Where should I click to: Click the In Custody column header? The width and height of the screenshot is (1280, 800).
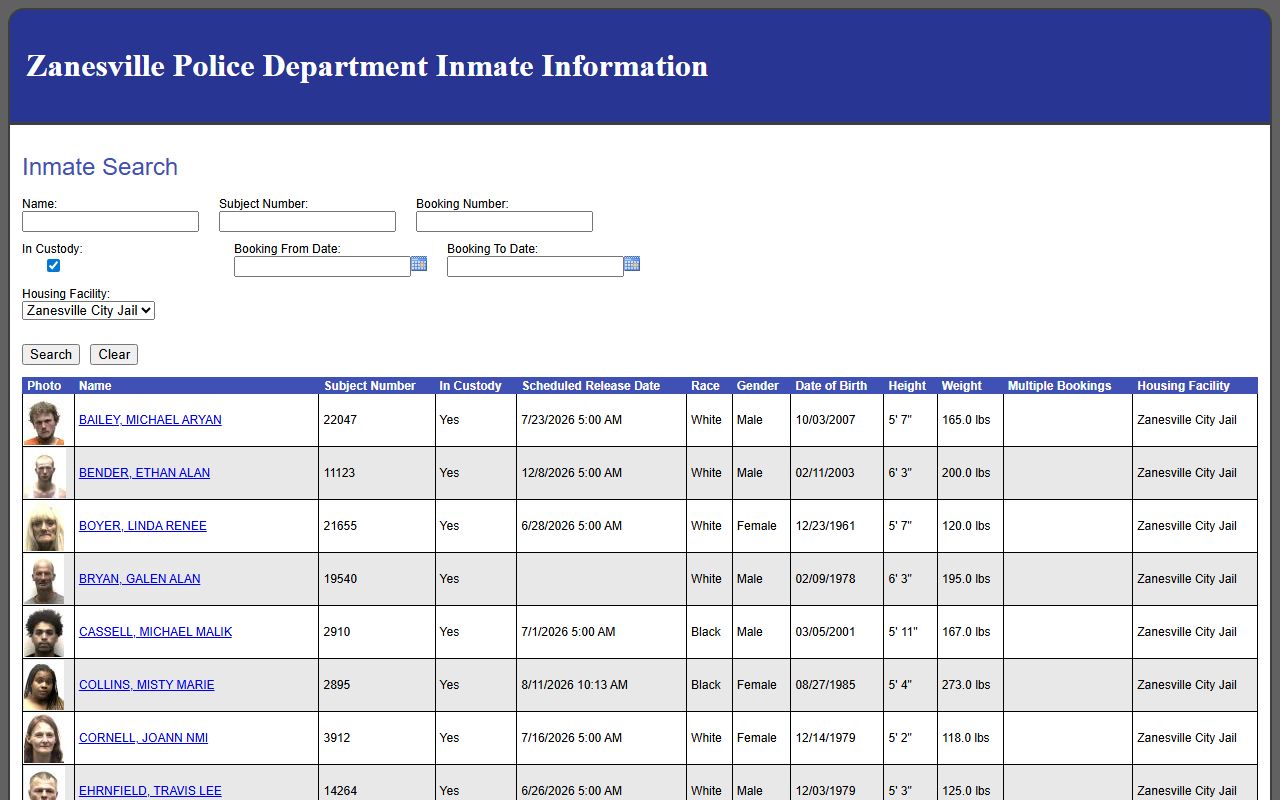point(470,386)
